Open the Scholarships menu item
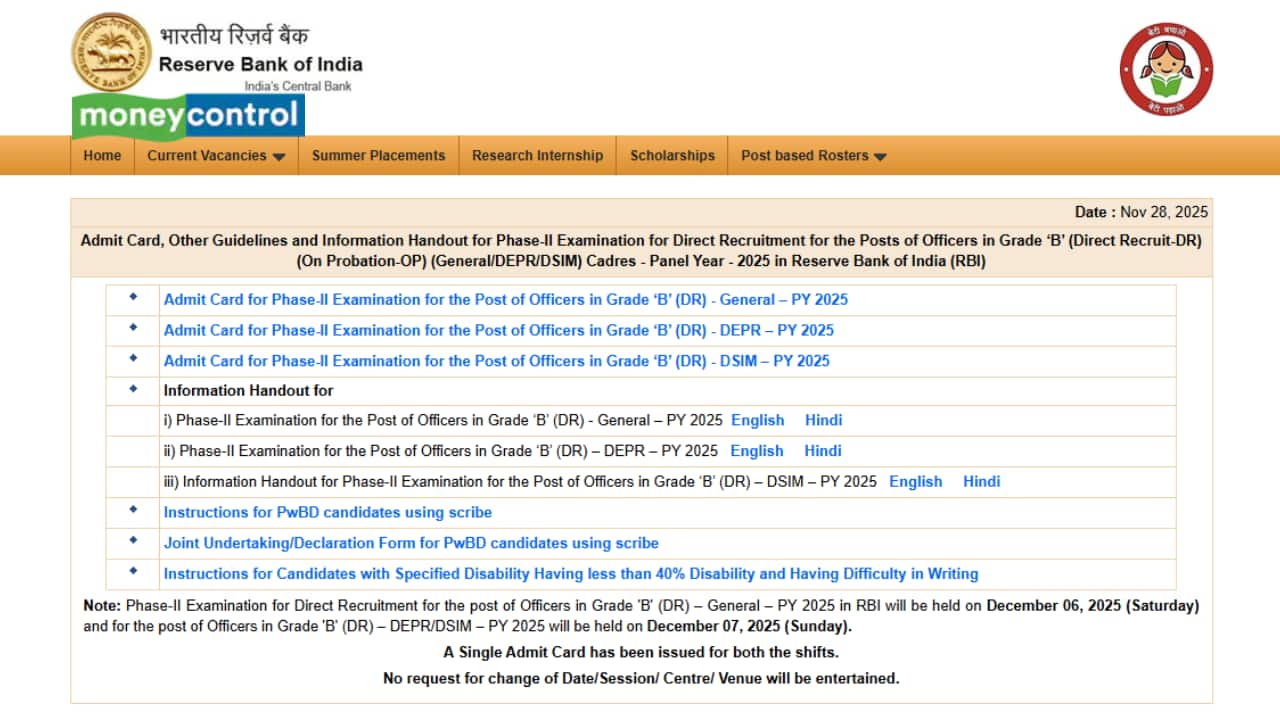The width and height of the screenshot is (1280, 720). (671, 155)
